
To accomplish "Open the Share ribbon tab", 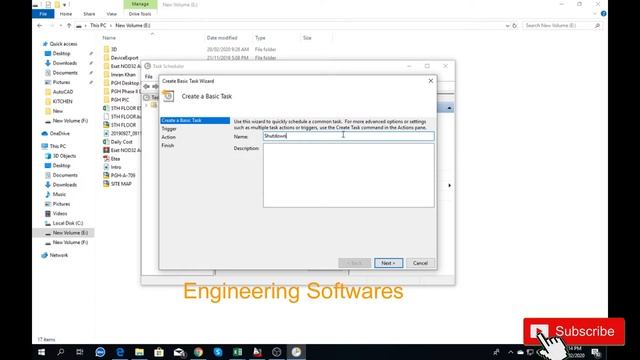I will click(x=89, y=14).
